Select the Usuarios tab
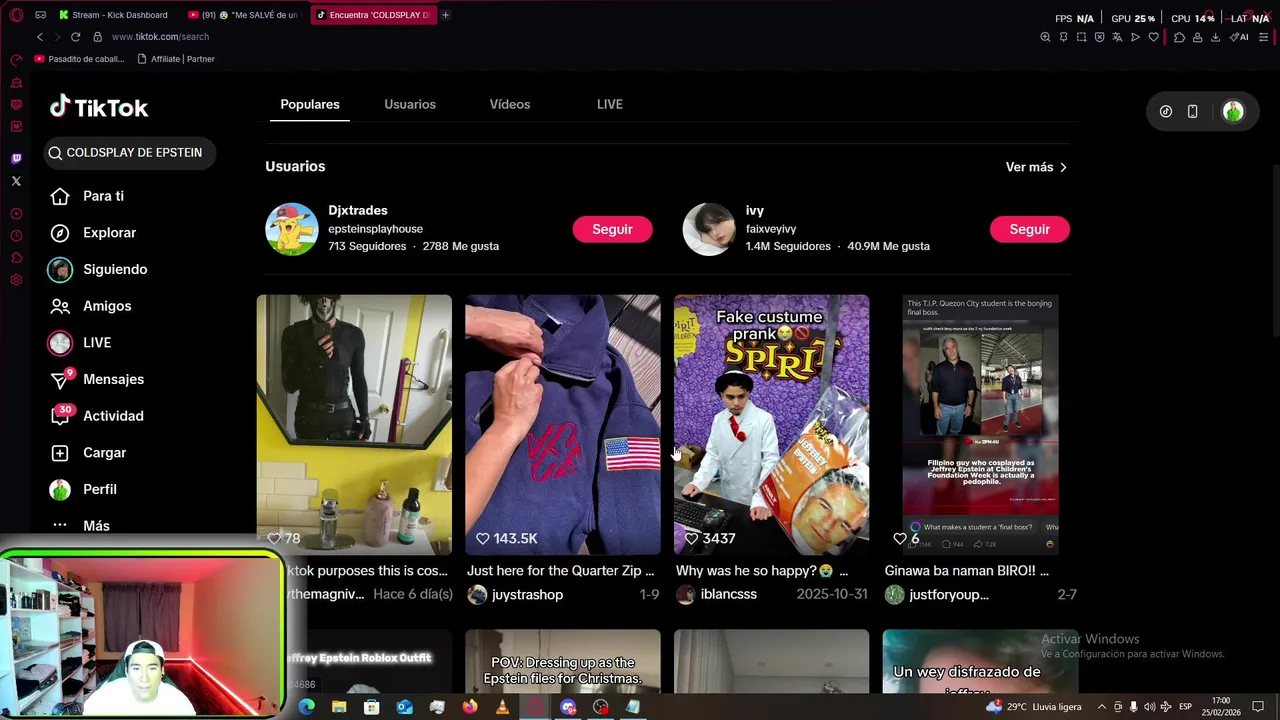Screen dimensions: 1280x720 (x=410, y=104)
